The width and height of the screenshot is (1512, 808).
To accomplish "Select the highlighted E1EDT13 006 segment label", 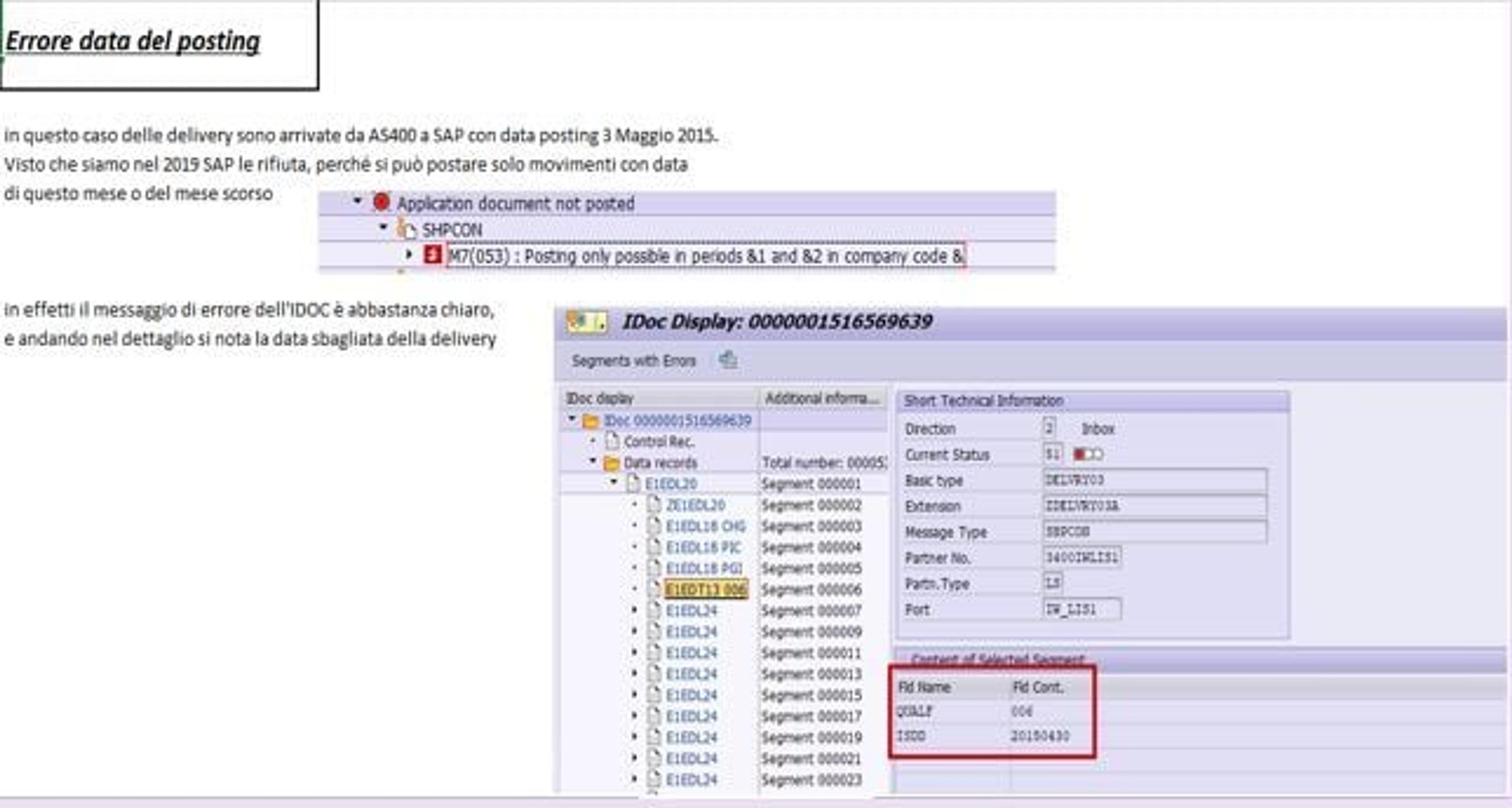I will [x=706, y=589].
